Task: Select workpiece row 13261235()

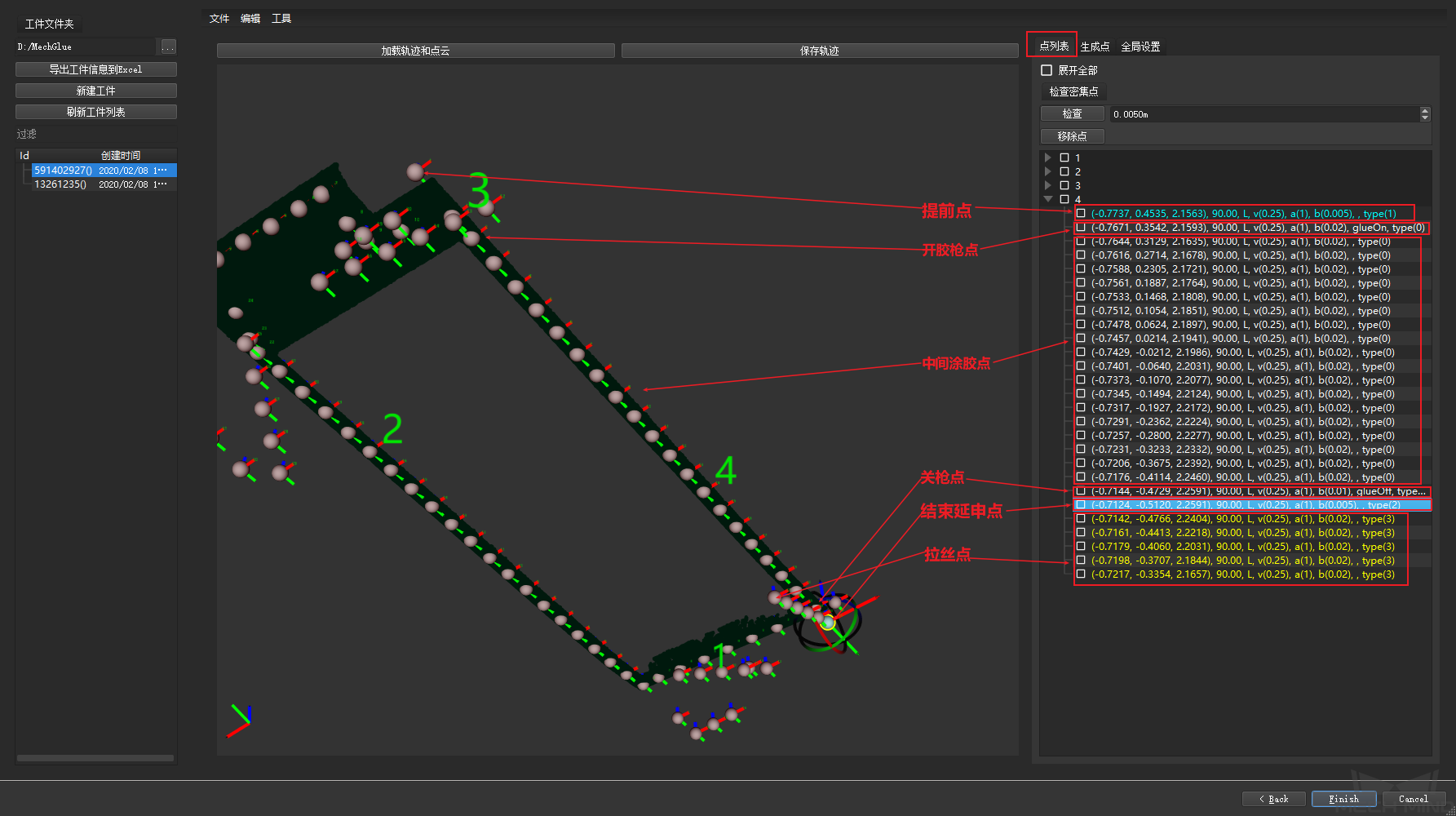Action: pos(104,184)
